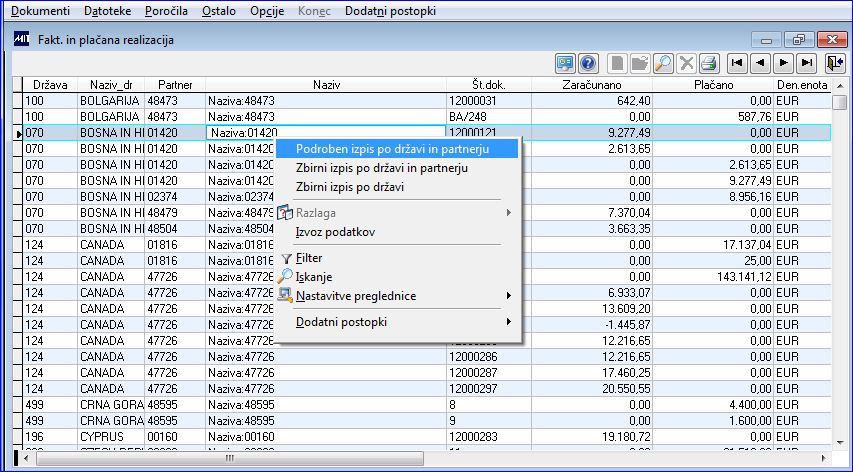Choose Zbirni izpis po državi in partnerju

397,168
